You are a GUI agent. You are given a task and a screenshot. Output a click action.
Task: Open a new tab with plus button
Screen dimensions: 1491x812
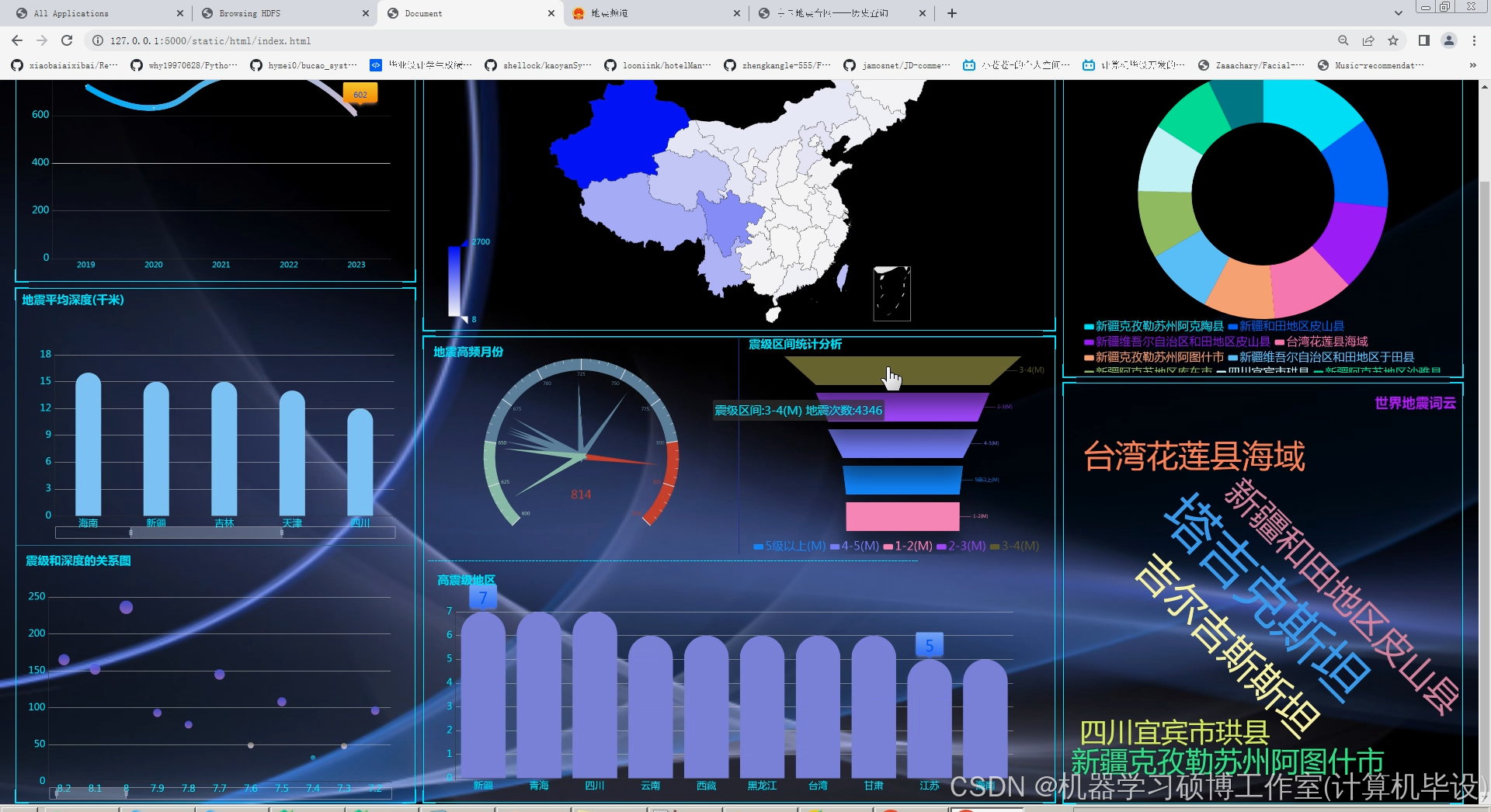pos(952,13)
